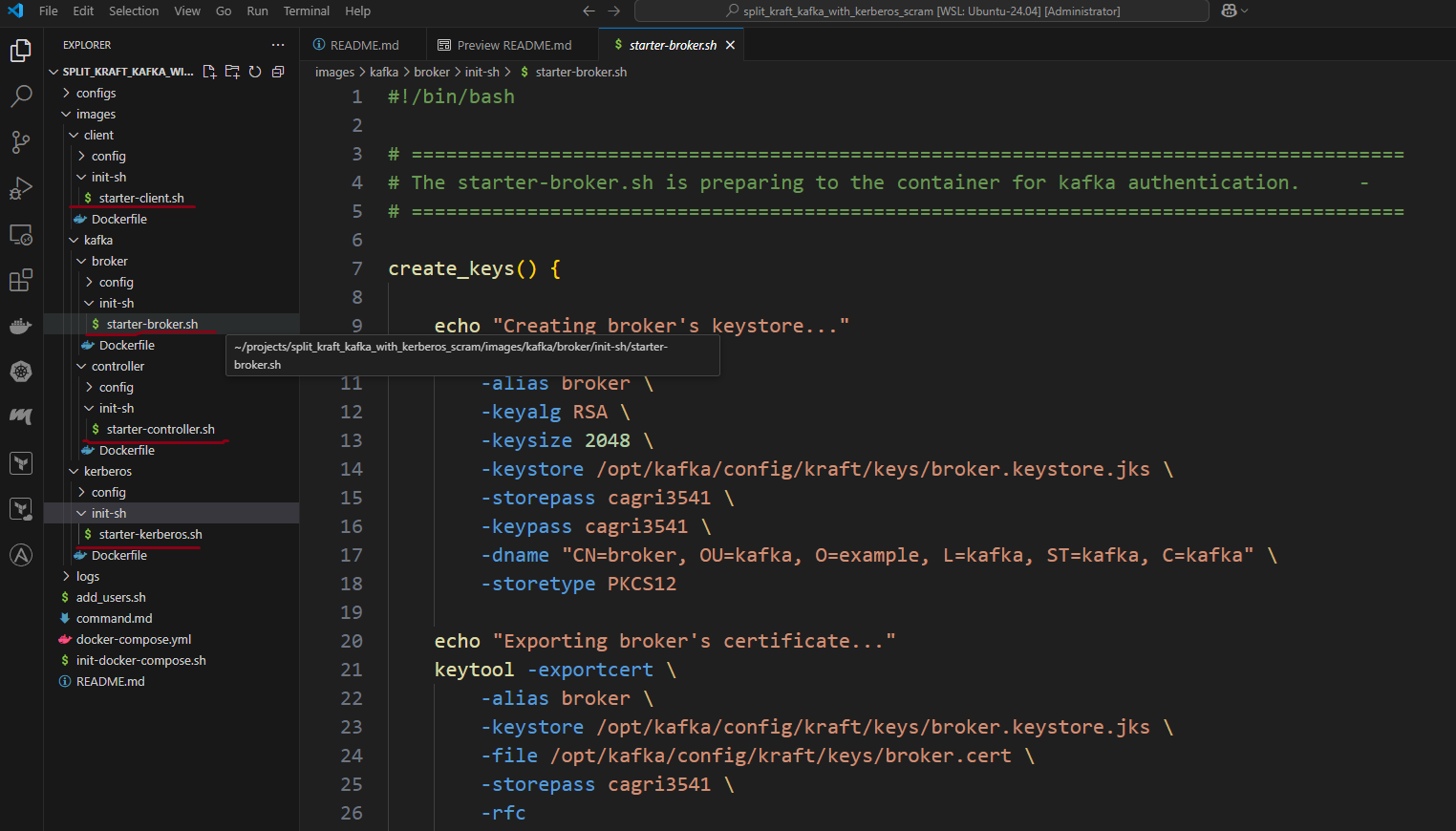Expand the configs folder
This screenshot has width=1456, height=831.
96,93
